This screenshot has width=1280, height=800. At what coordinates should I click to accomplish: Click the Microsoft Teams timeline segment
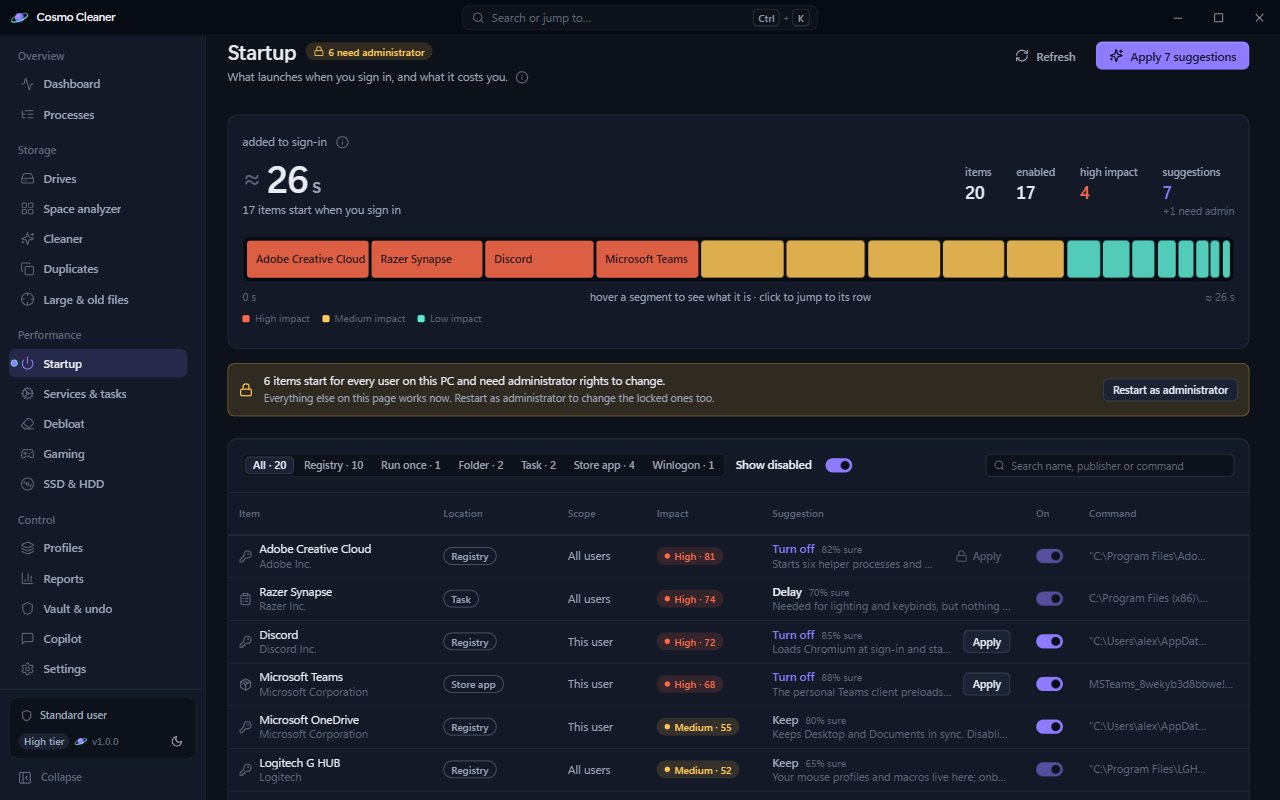[x=647, y=259]
